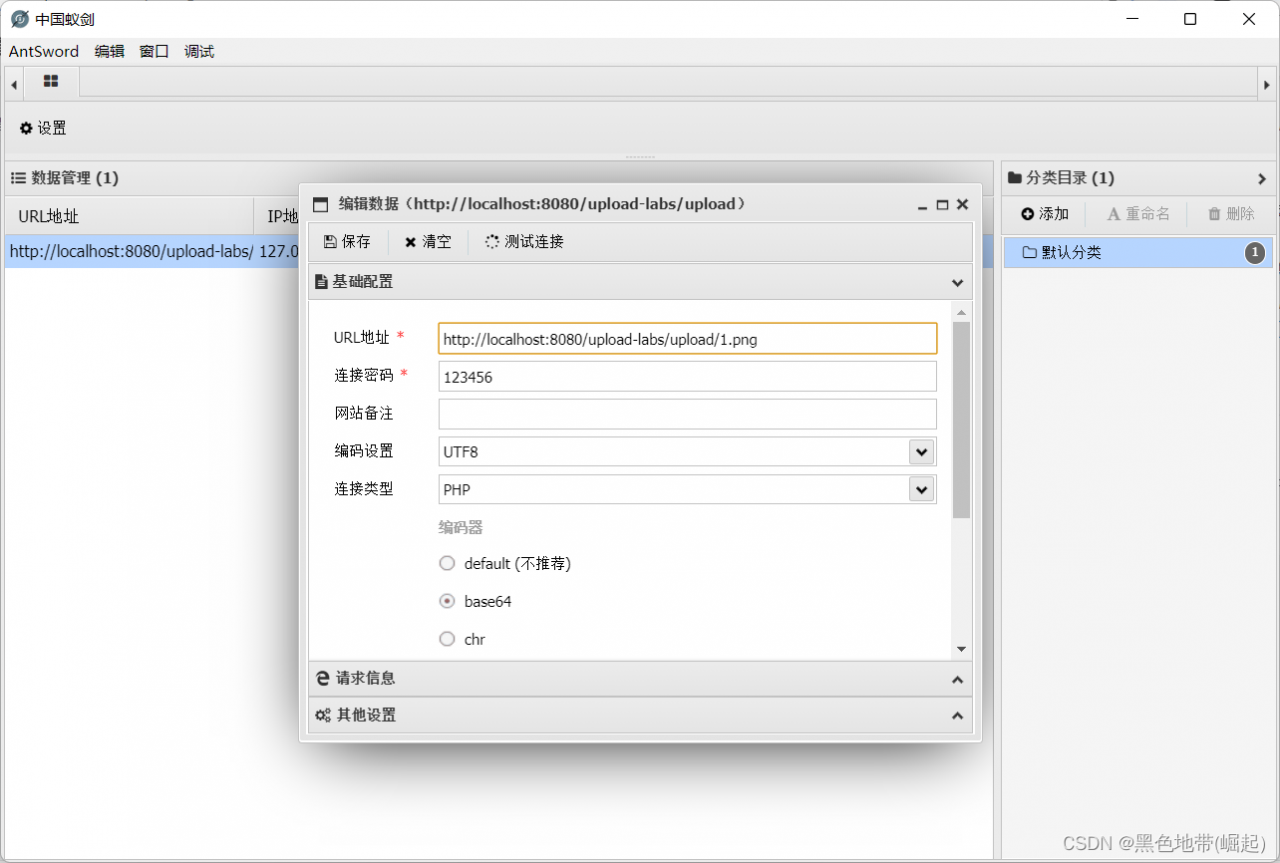Collapse the 分类目录 panel with the chevron
1280x863 pixels.
pos(1262,178)
